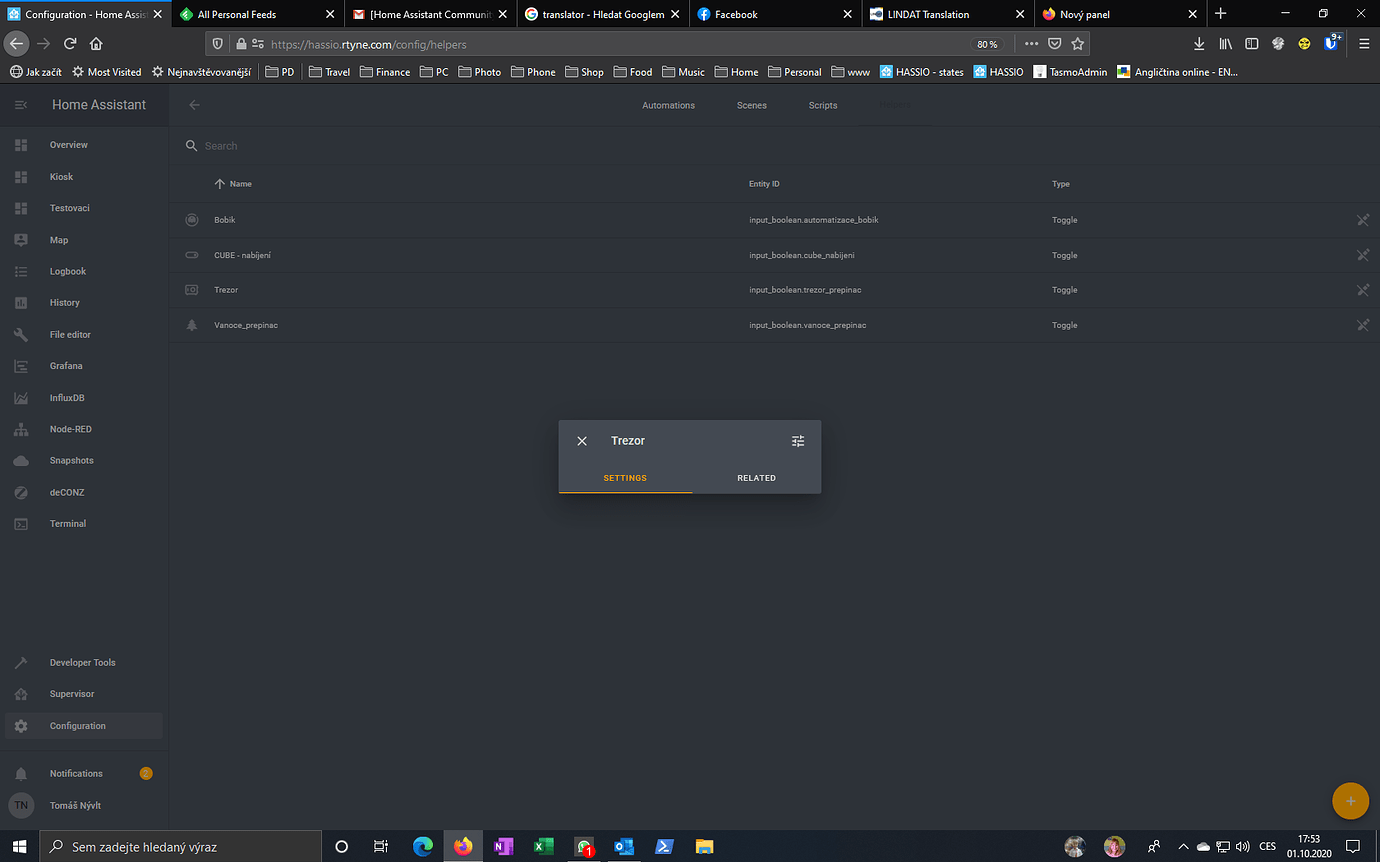This screenshot has height=862, width=1380.
Task: Click the settings icon on the Vanoce_prepinac row
Action: [x=1362, y=325]
